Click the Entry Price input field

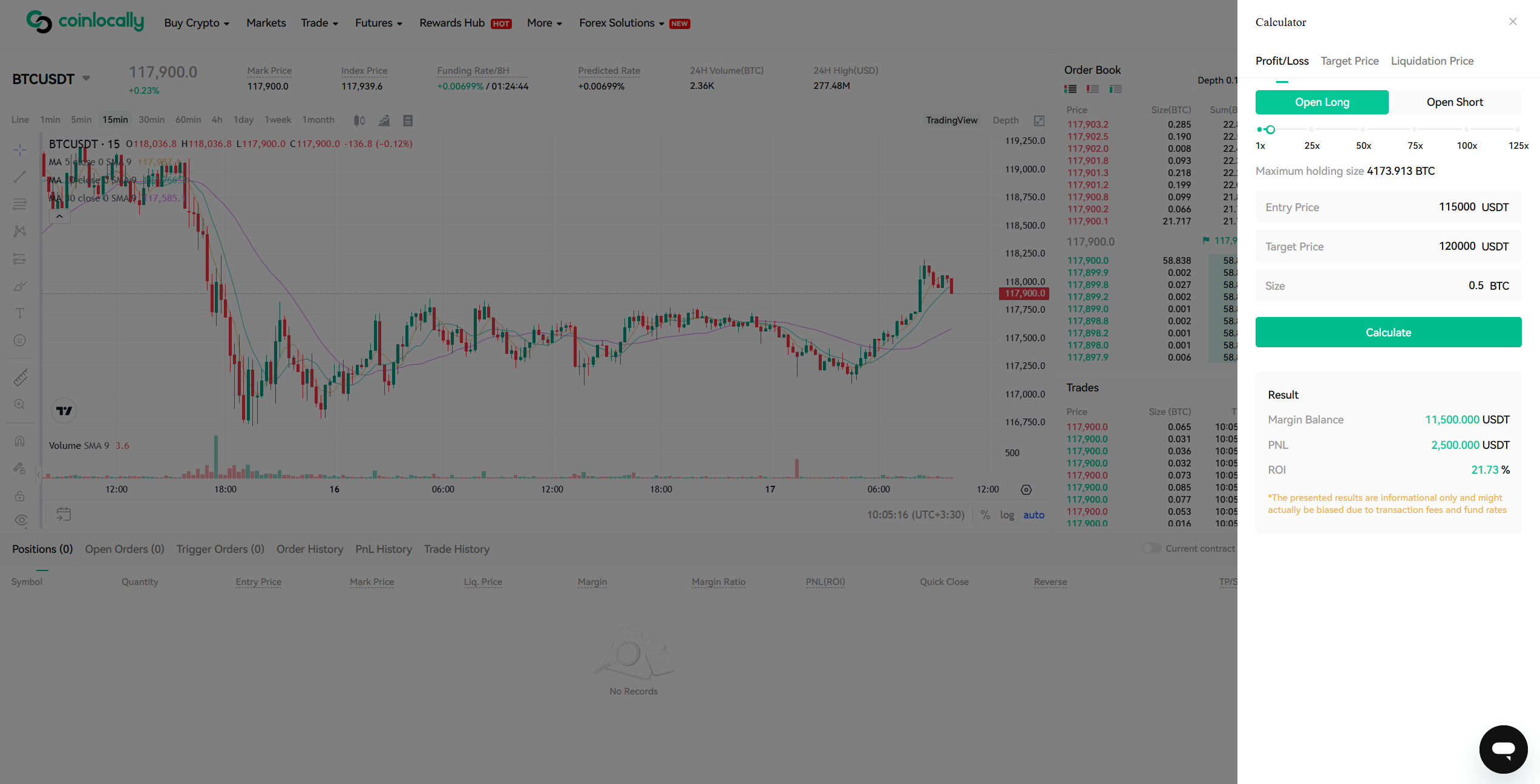point(1389,207)
